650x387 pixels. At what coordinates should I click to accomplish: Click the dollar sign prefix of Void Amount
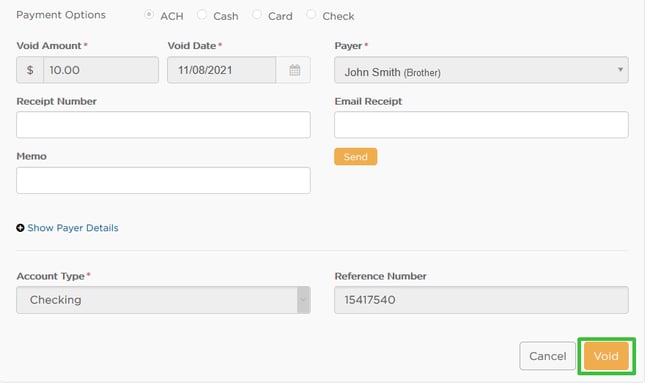tap(30, 70)
